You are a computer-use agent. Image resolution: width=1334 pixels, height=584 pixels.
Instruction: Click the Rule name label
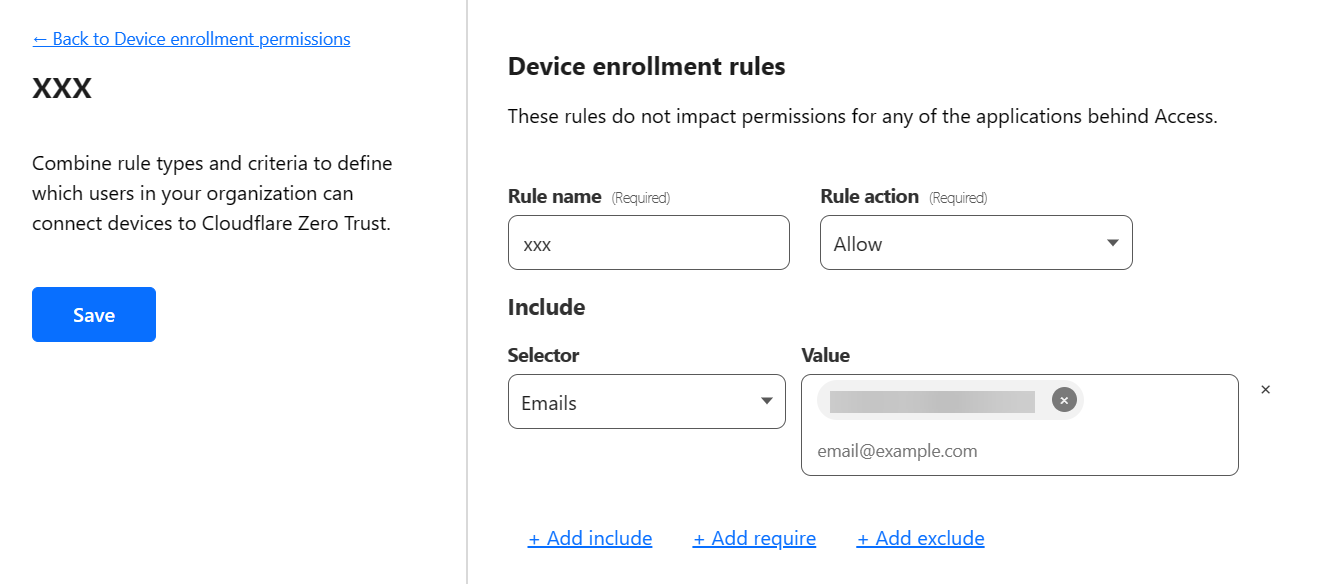pyautogui.click(x=554, y=197)
